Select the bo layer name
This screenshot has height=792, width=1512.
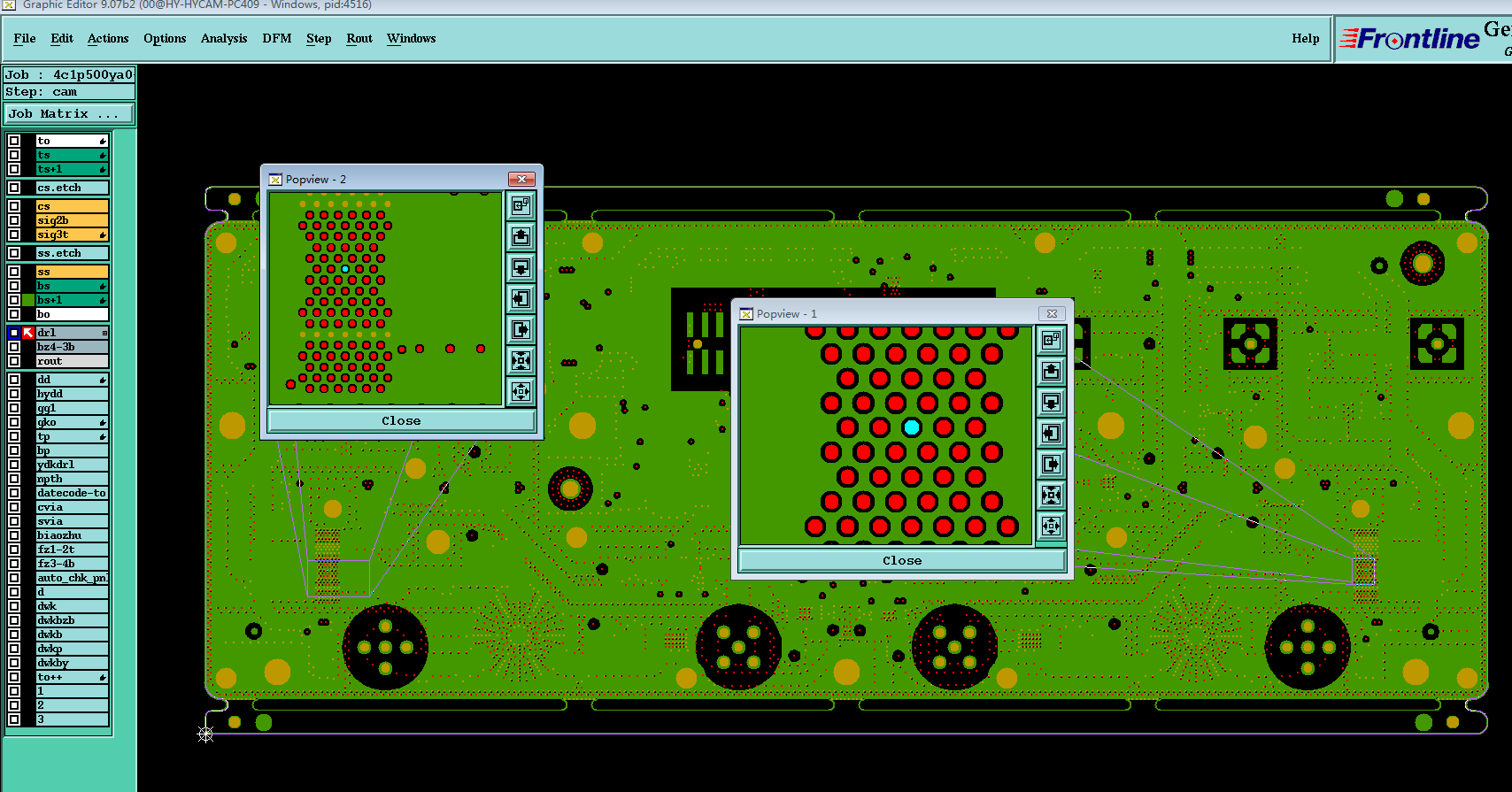(72, 314)
